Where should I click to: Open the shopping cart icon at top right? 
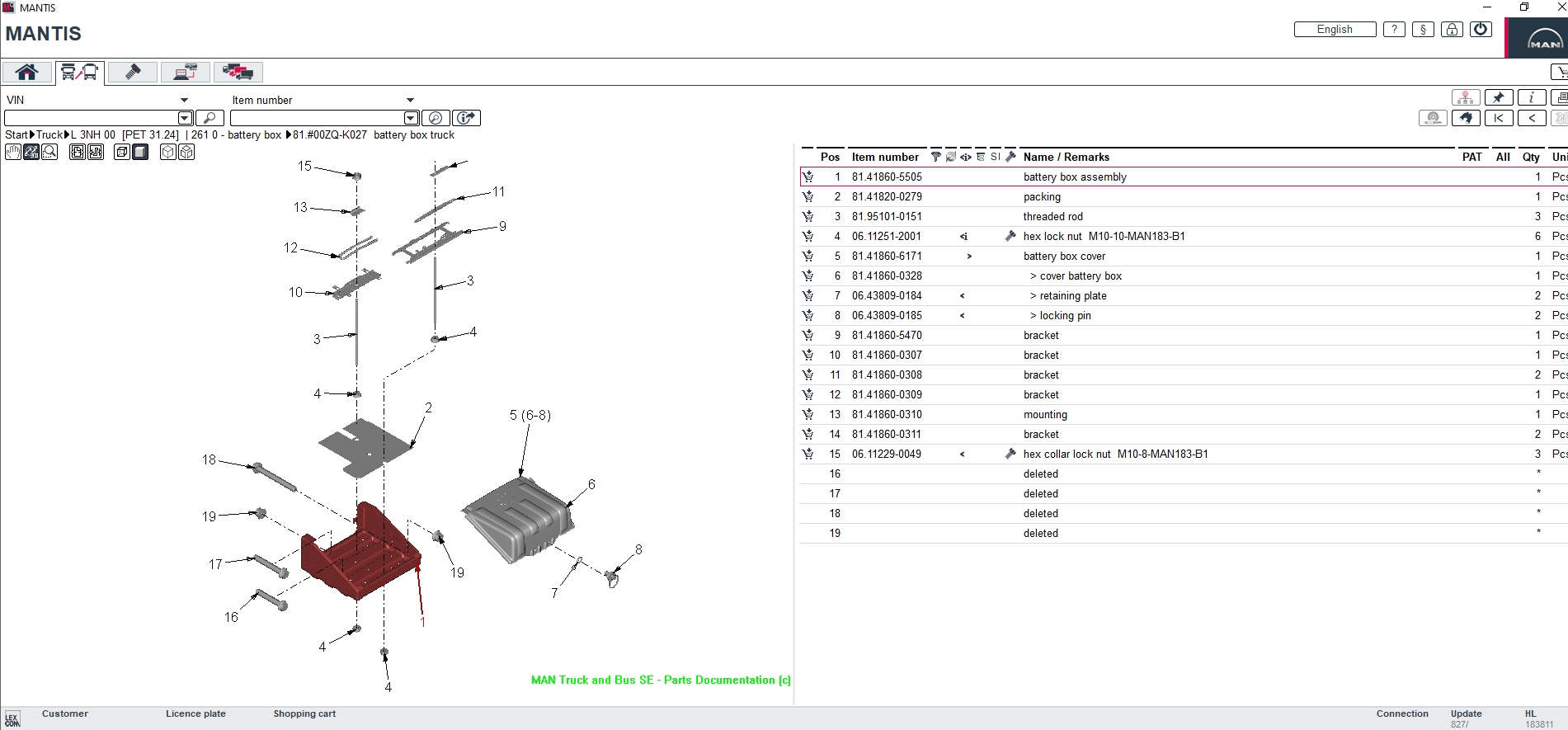1560,72
